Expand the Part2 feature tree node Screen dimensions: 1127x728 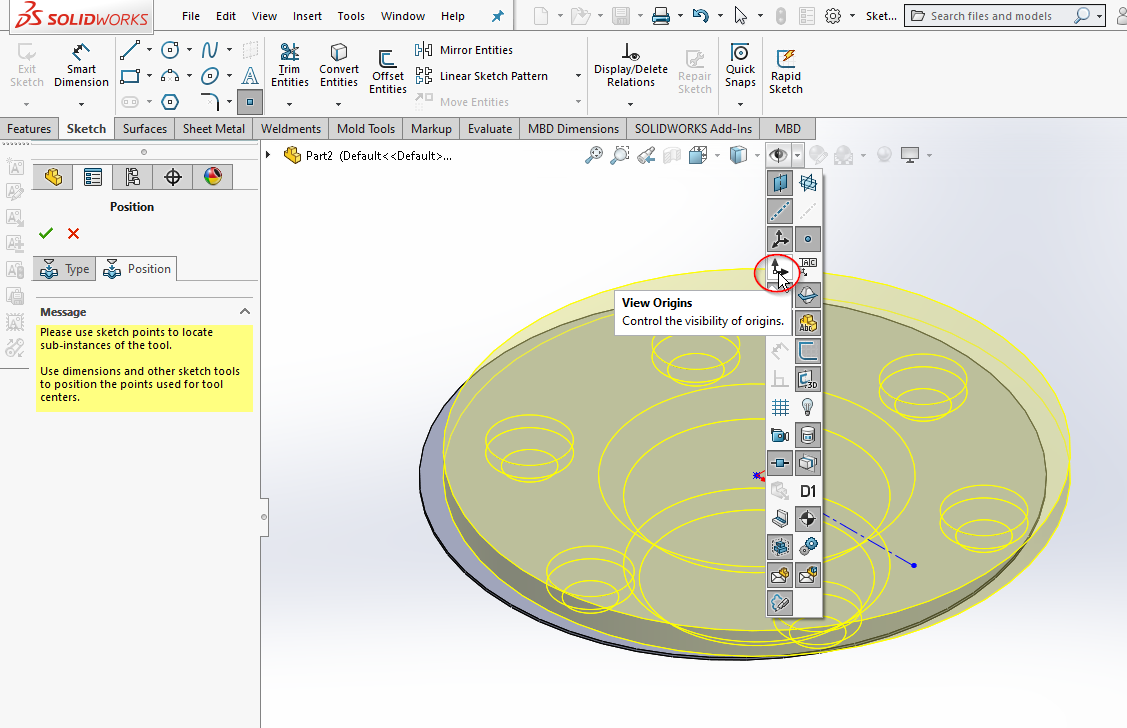pyautogui.click(x=268, y=155)
